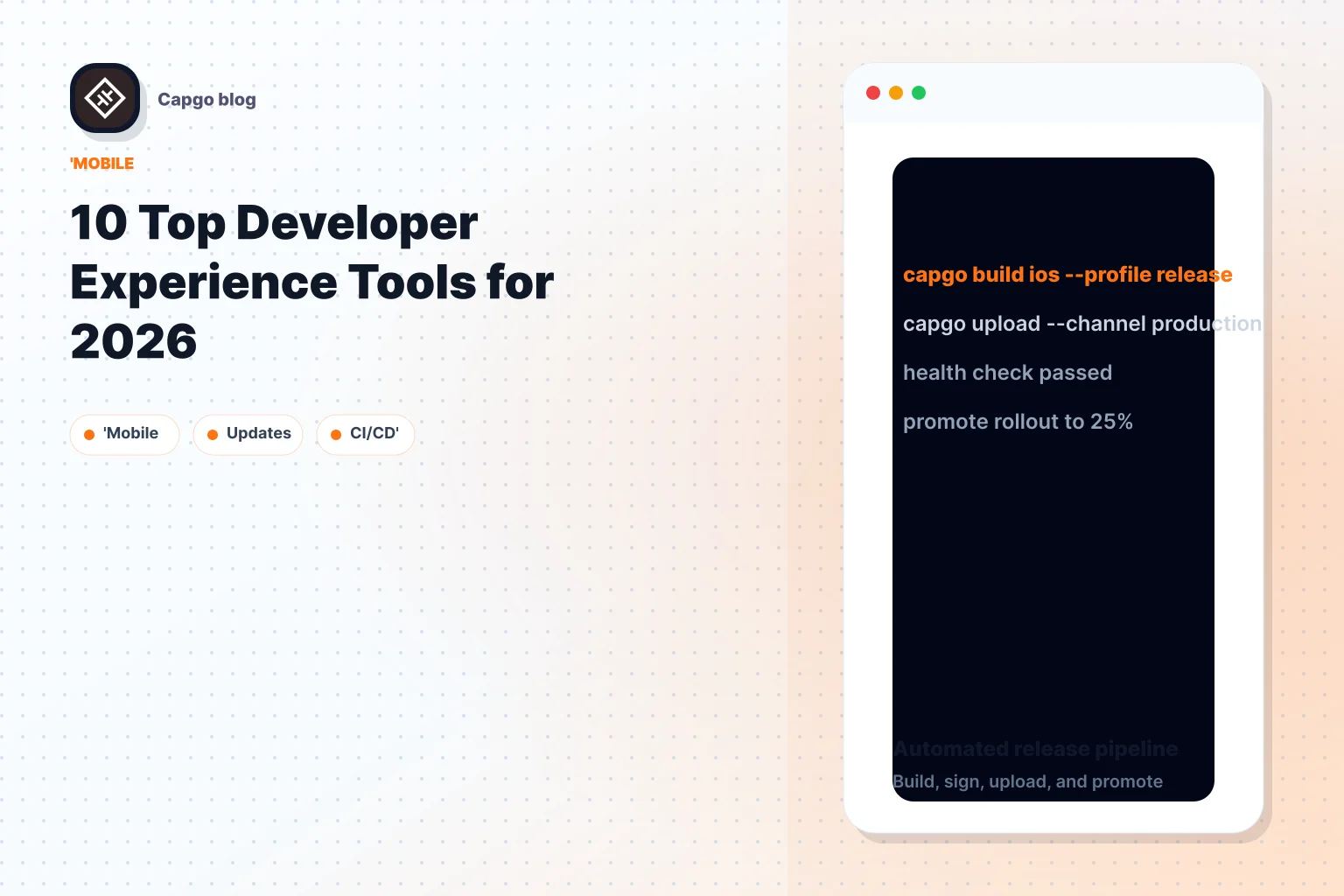Select the 'Mobile tag pill
The width and height of the screenshot is (1344, 896).
tap(124, 434)
